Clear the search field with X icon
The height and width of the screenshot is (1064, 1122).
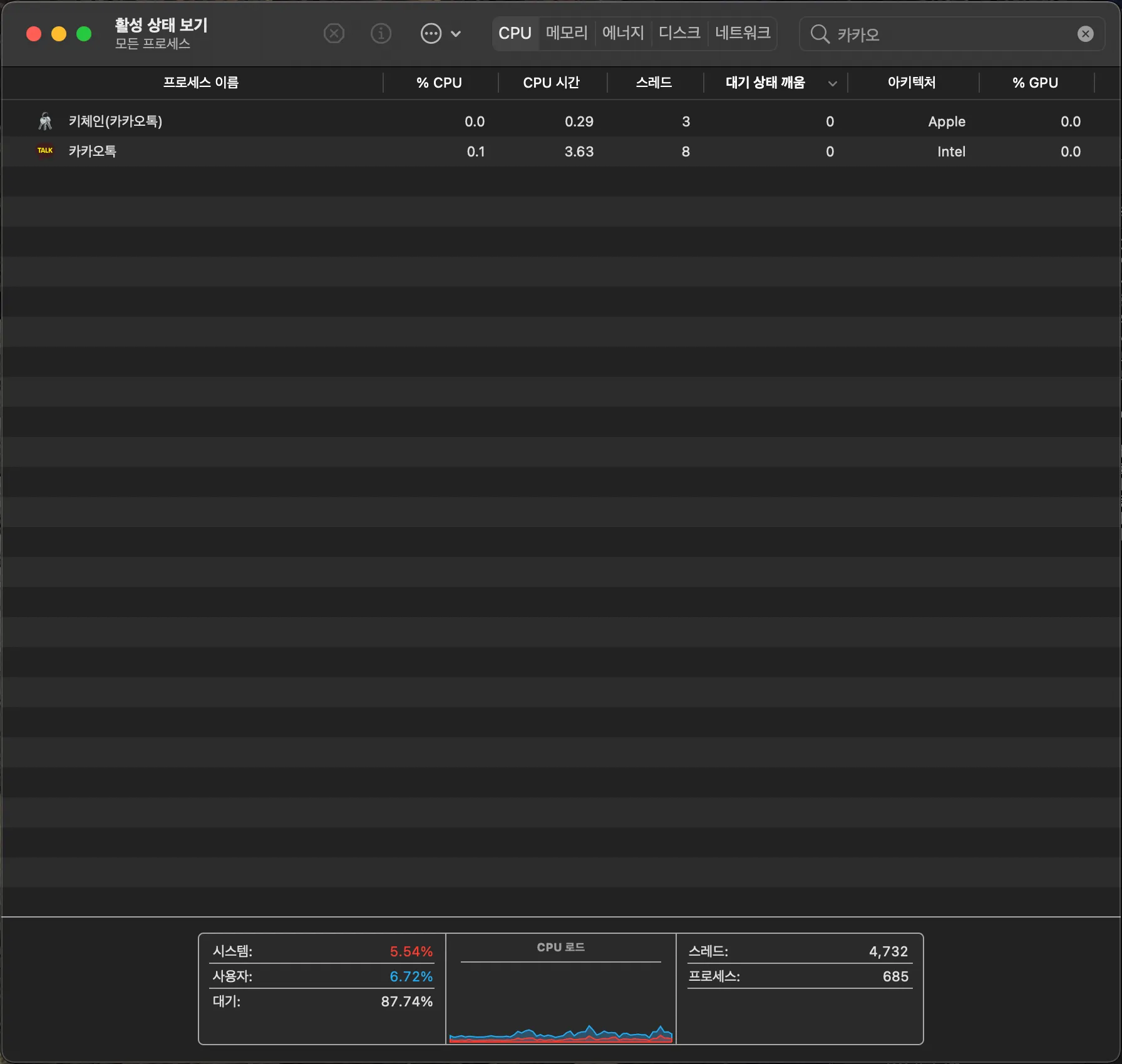coord(1085,34)
